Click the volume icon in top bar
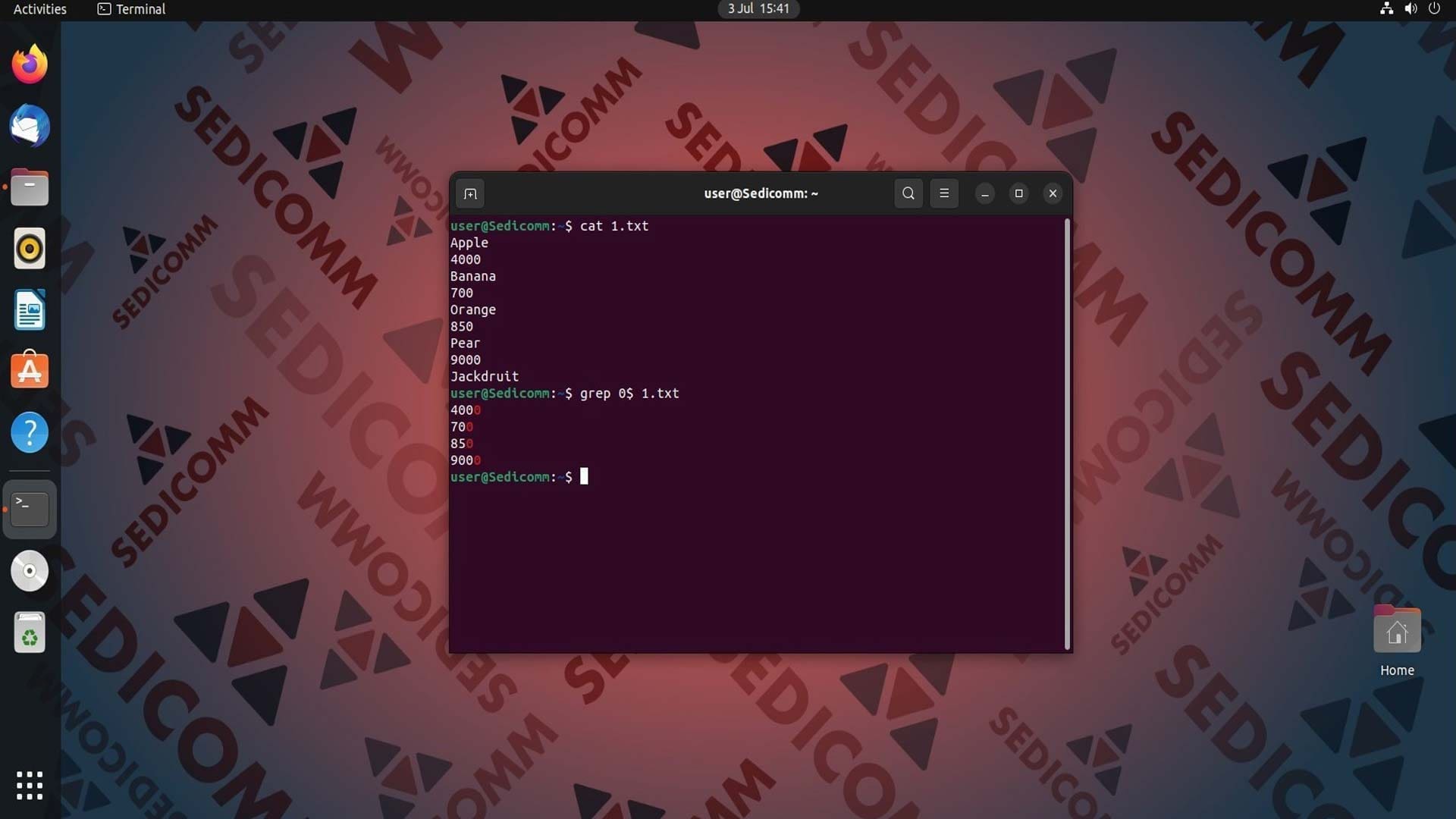The image size is (1456, 819). (1410, 9)
